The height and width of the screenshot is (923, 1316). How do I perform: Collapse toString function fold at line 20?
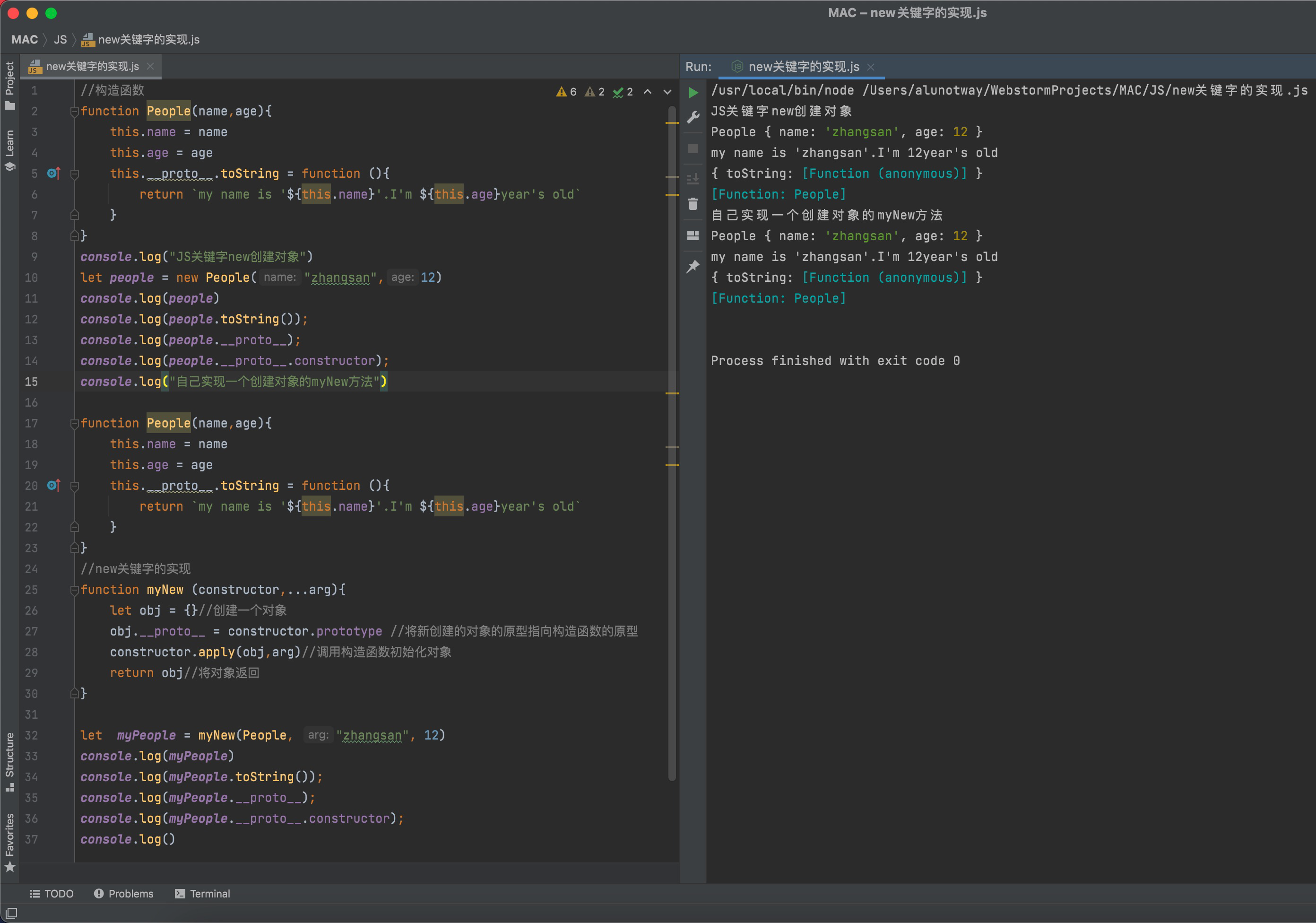[75, 486]
